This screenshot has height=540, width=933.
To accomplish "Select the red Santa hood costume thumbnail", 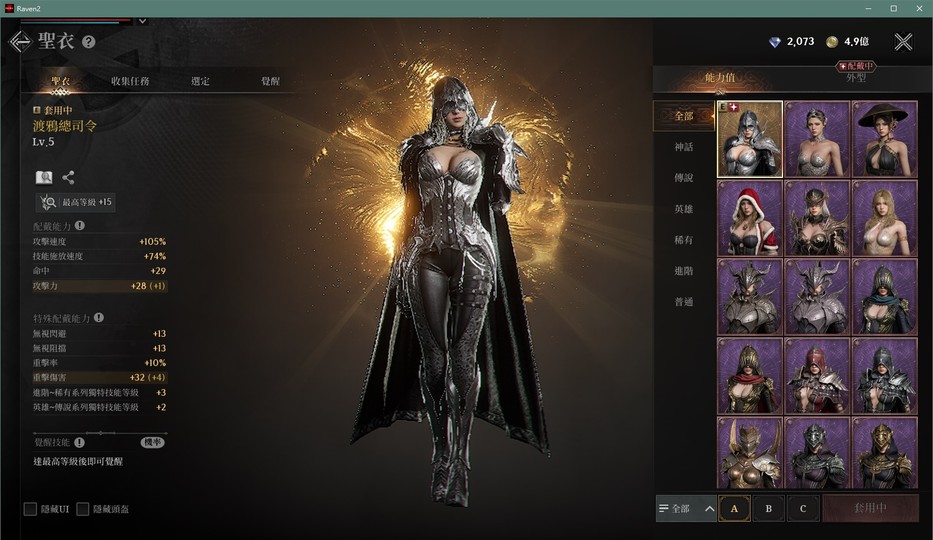I will 750,218.
